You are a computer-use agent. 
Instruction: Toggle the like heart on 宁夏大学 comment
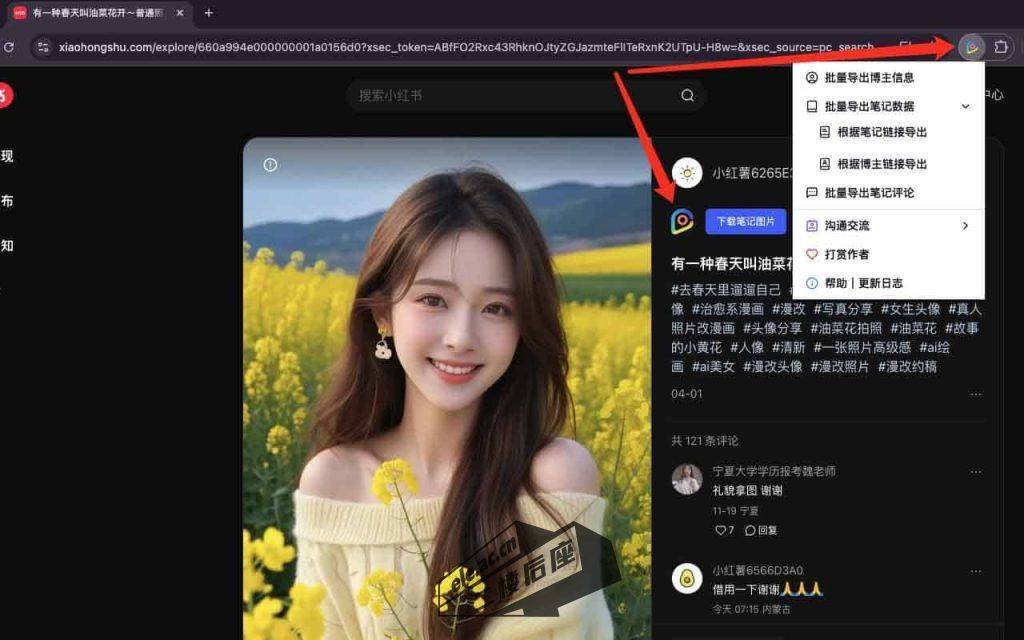[721, 531]
